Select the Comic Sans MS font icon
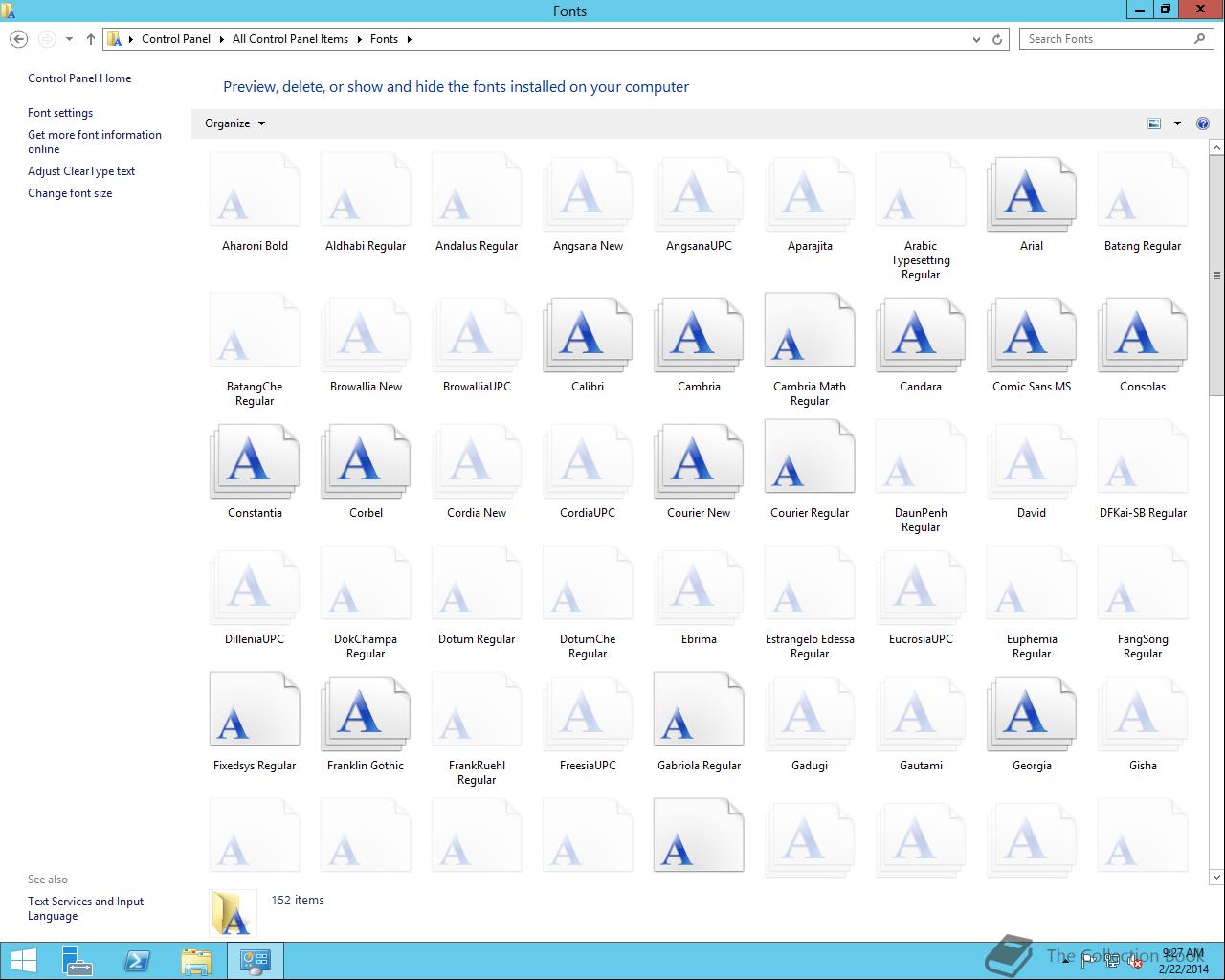Image resolution: width=1225 pixels, height=980 pixels. pos(1032,336)
